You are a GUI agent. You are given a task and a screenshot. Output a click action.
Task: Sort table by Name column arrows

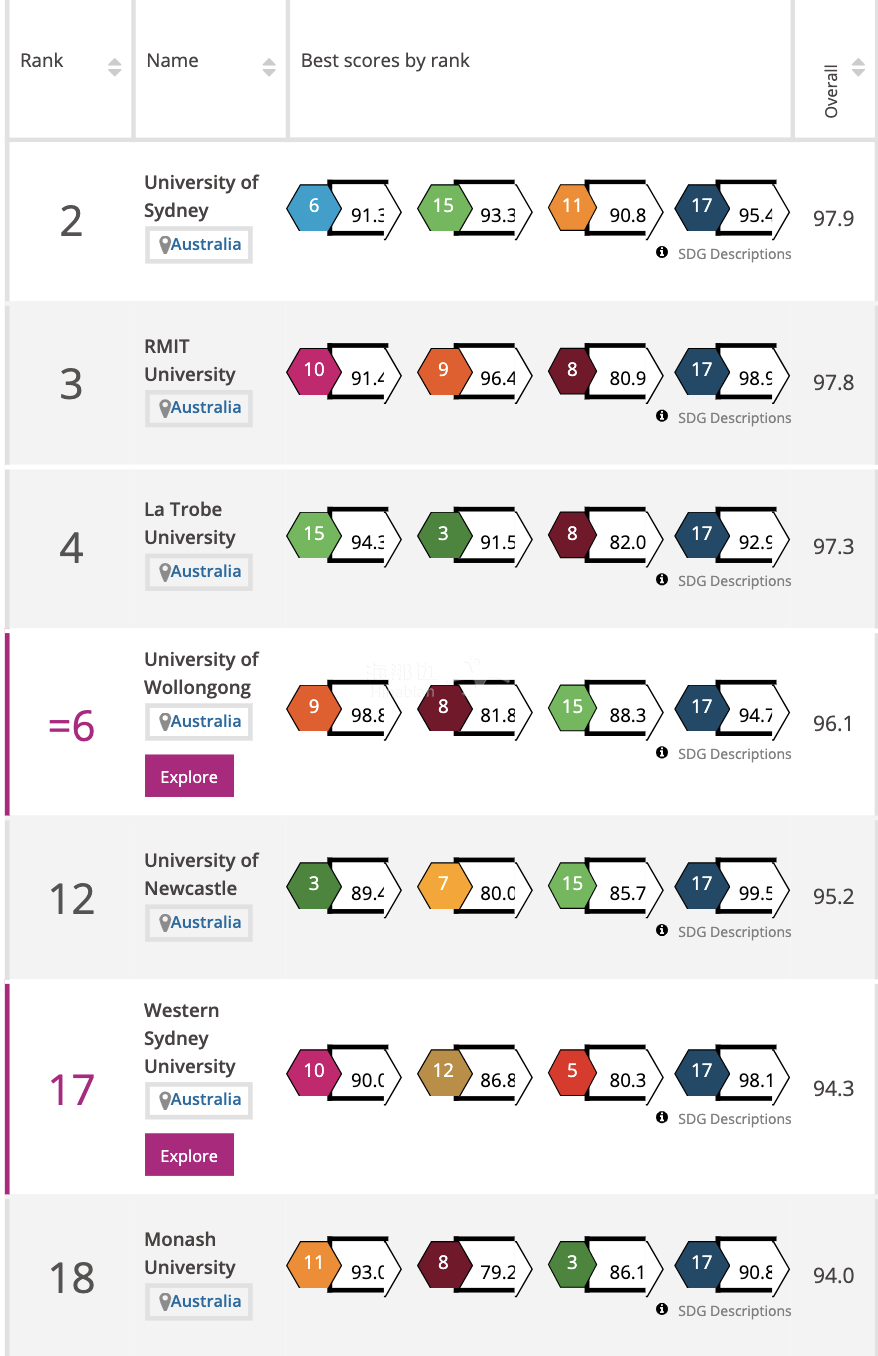click(269, 67)
